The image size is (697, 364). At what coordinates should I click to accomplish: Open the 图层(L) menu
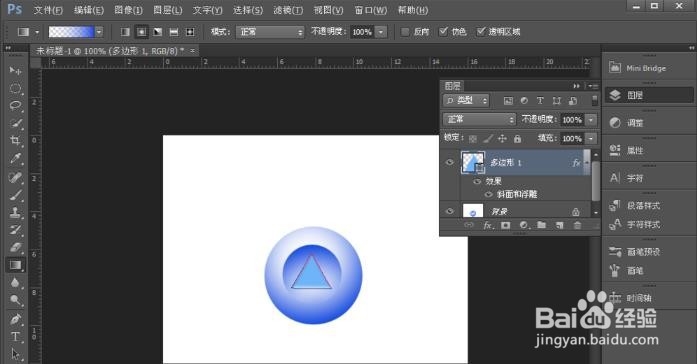coord(168,10)
